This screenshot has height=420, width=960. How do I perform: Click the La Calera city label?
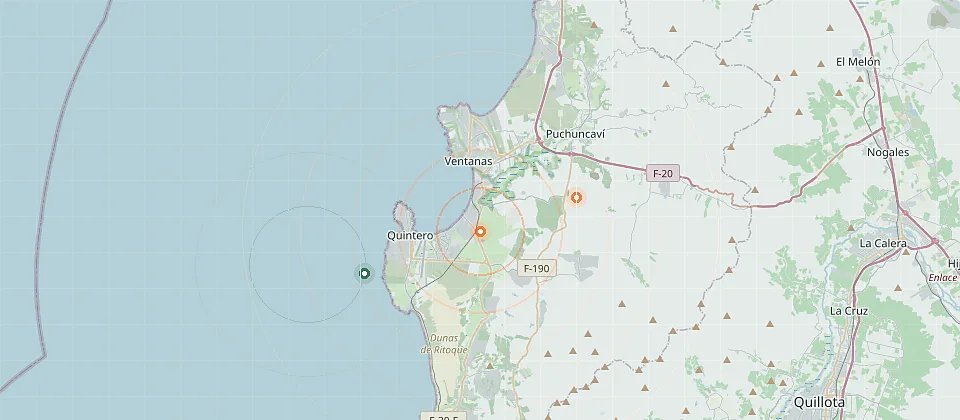click(883, 243)
